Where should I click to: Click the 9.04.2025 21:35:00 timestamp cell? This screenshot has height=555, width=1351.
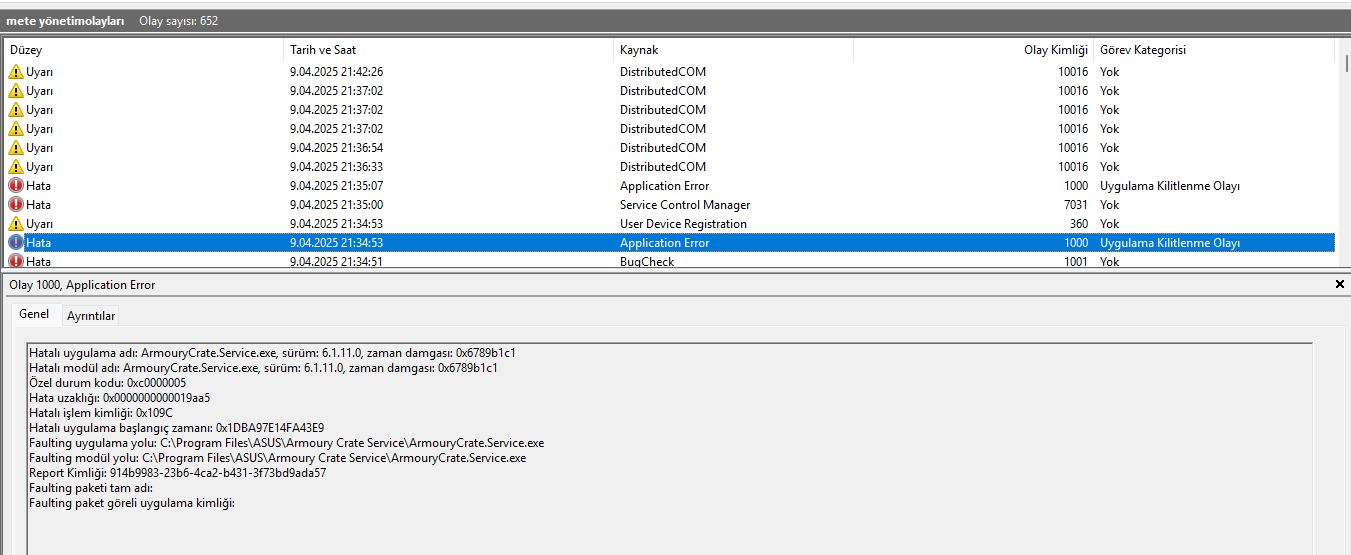[336, 205]
